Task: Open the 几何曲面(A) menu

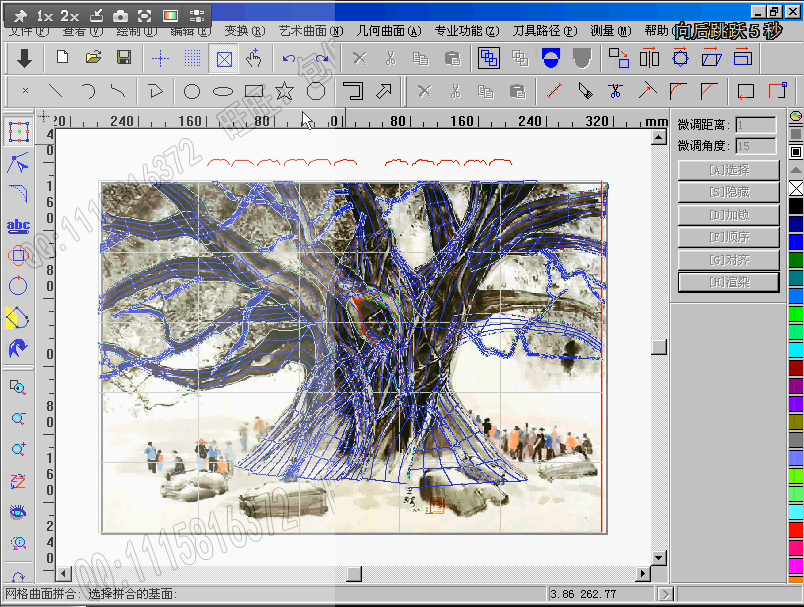Action: coord(389,31)
